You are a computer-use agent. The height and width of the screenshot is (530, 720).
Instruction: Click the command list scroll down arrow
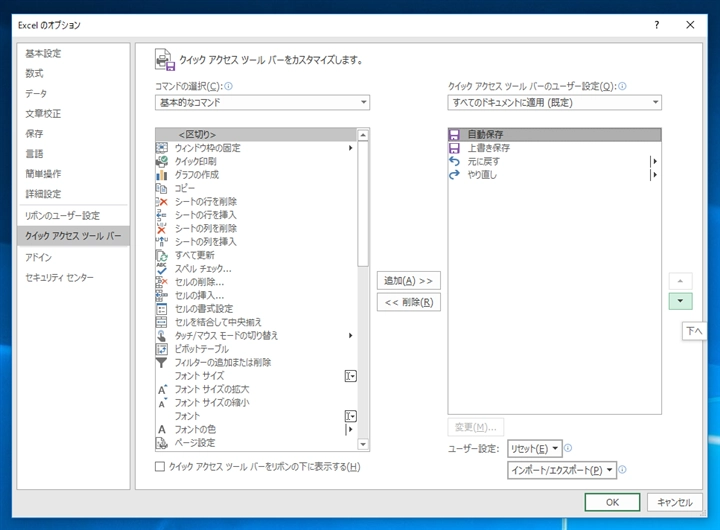pos(363,444)
